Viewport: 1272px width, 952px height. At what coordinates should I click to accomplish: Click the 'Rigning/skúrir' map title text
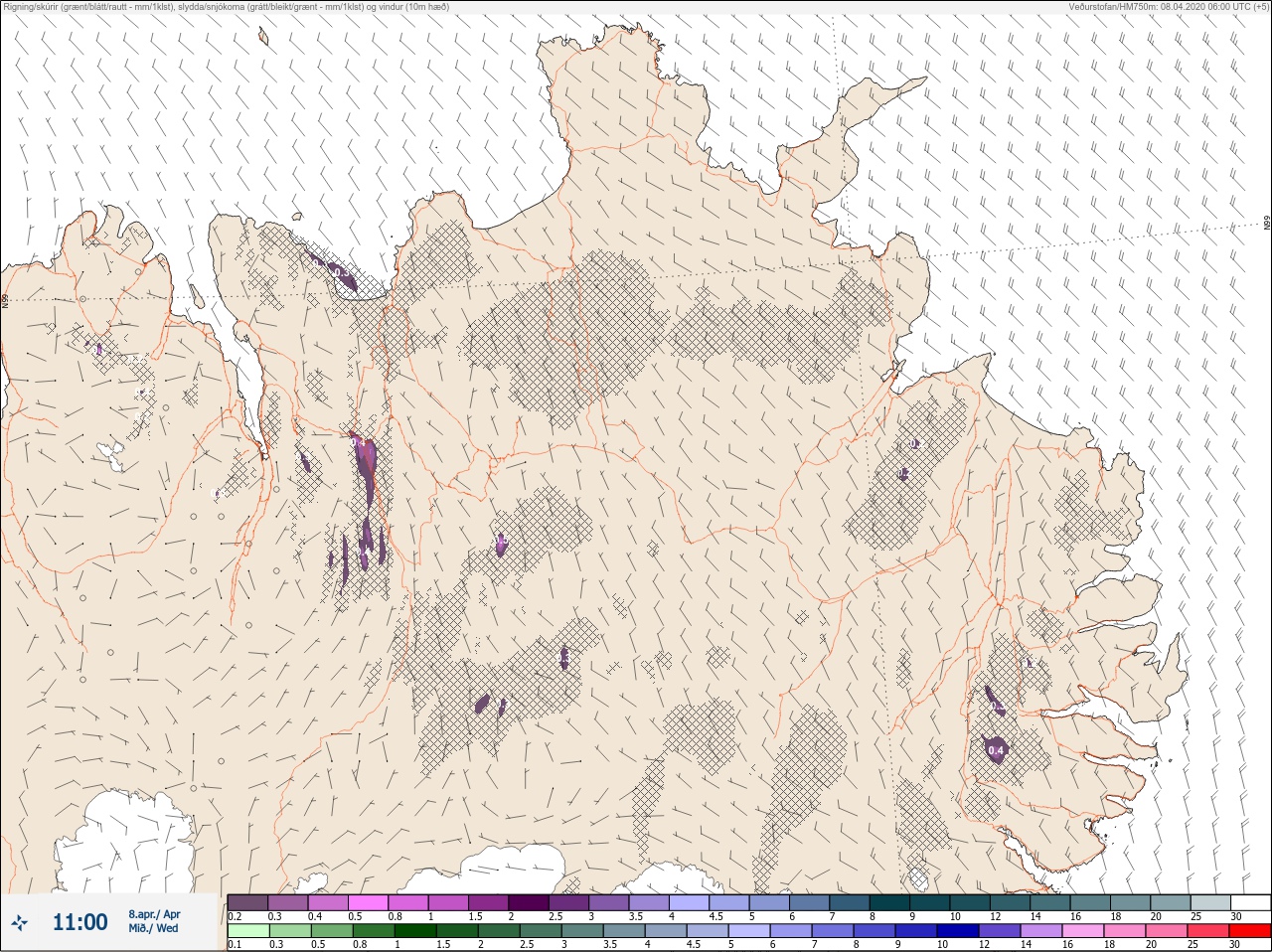click(43, 7)
